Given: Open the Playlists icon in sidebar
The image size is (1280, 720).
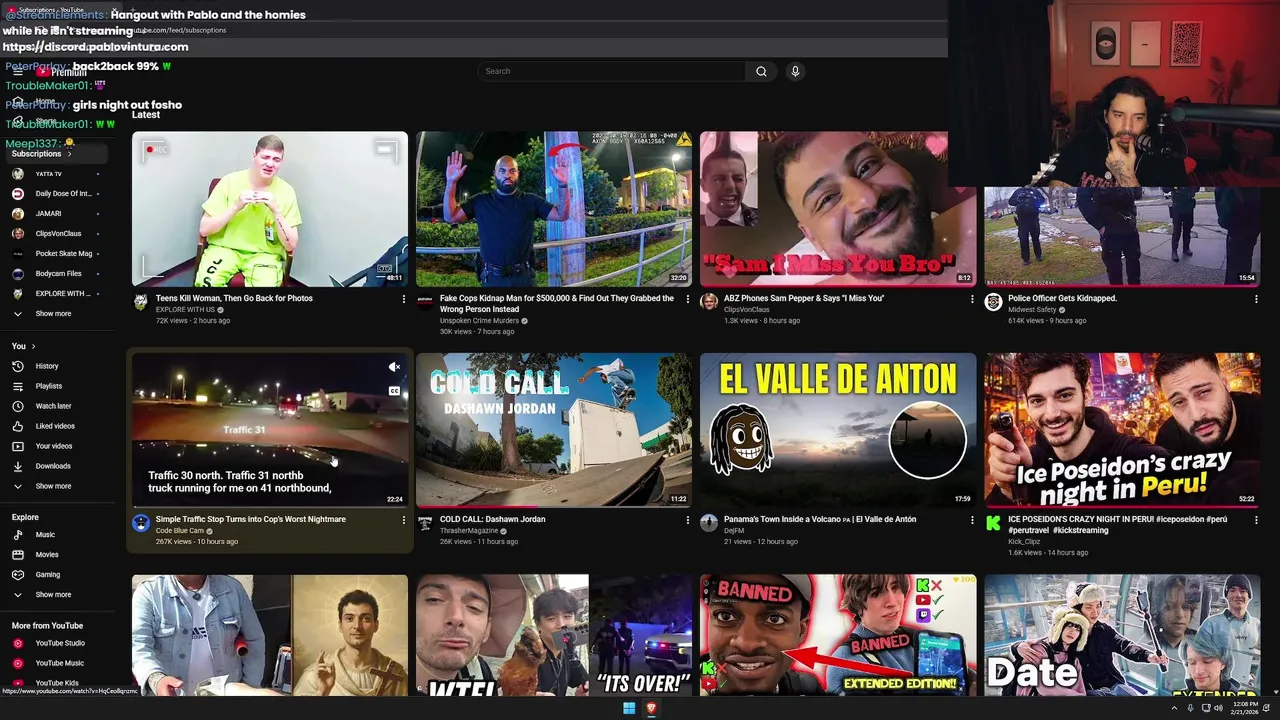Looking at the screenshot, I should click(17, 386).
